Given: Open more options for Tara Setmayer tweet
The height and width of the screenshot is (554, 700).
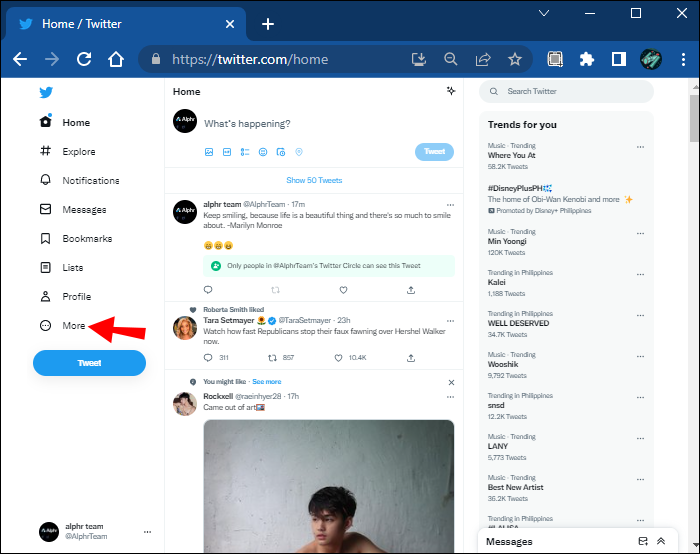Looking at the screenshot, I should click(x=450, y=321).
